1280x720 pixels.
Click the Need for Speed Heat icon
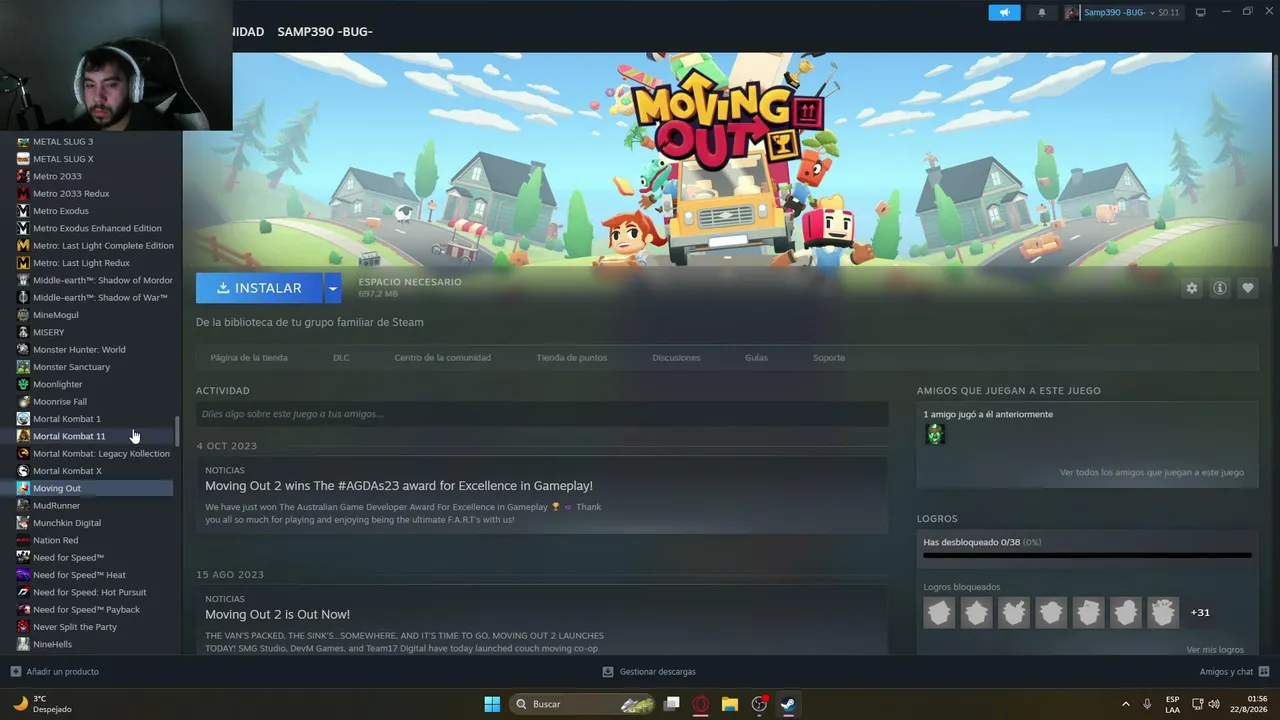pos(23,575)
